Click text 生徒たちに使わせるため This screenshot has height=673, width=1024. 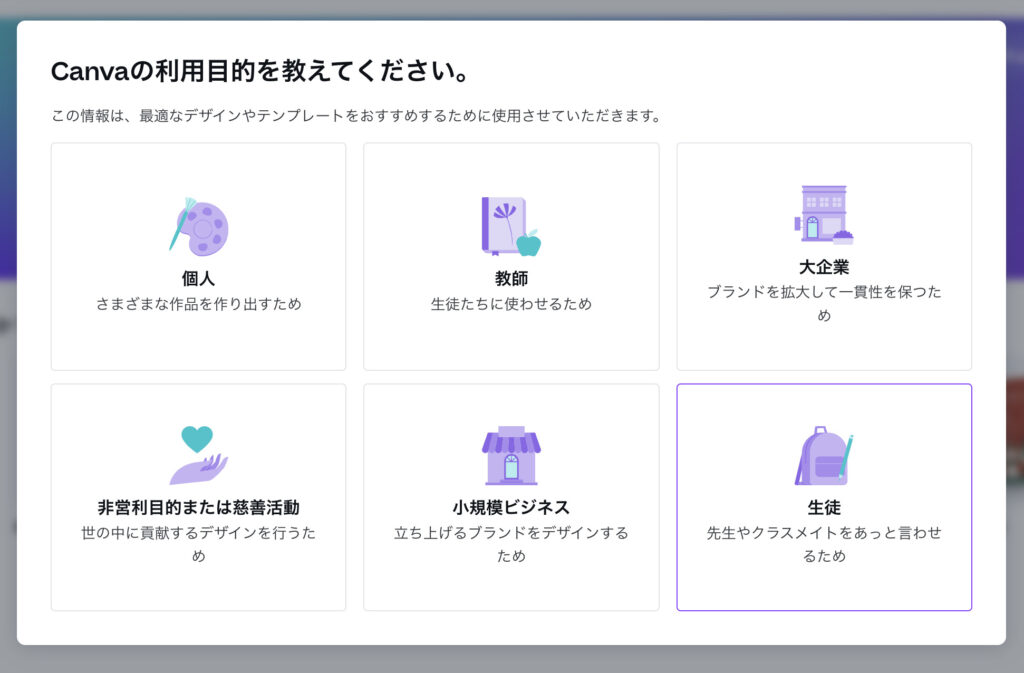(x=511, y=304)
